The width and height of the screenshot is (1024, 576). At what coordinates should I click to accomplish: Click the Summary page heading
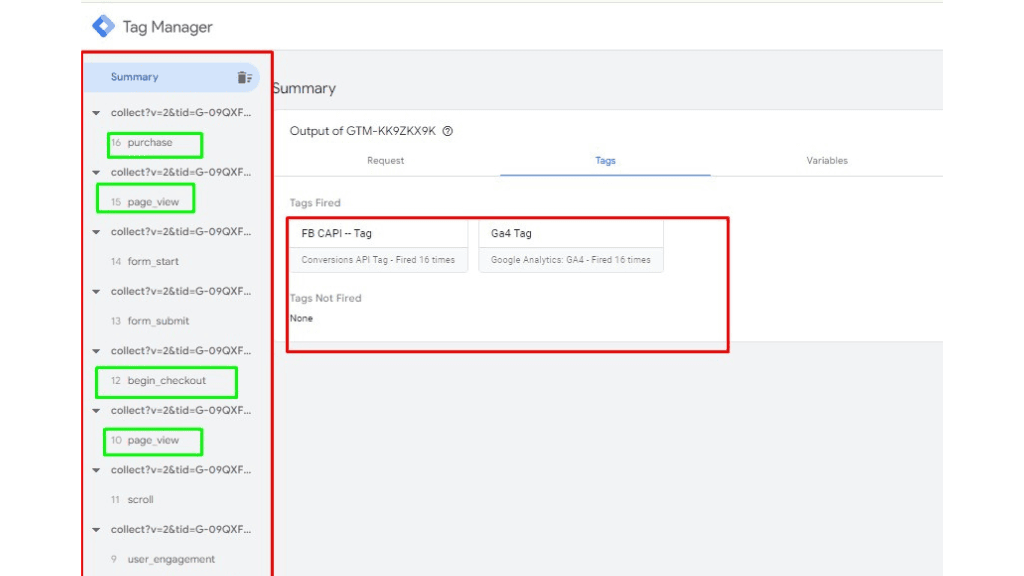[x=304, y=88]
